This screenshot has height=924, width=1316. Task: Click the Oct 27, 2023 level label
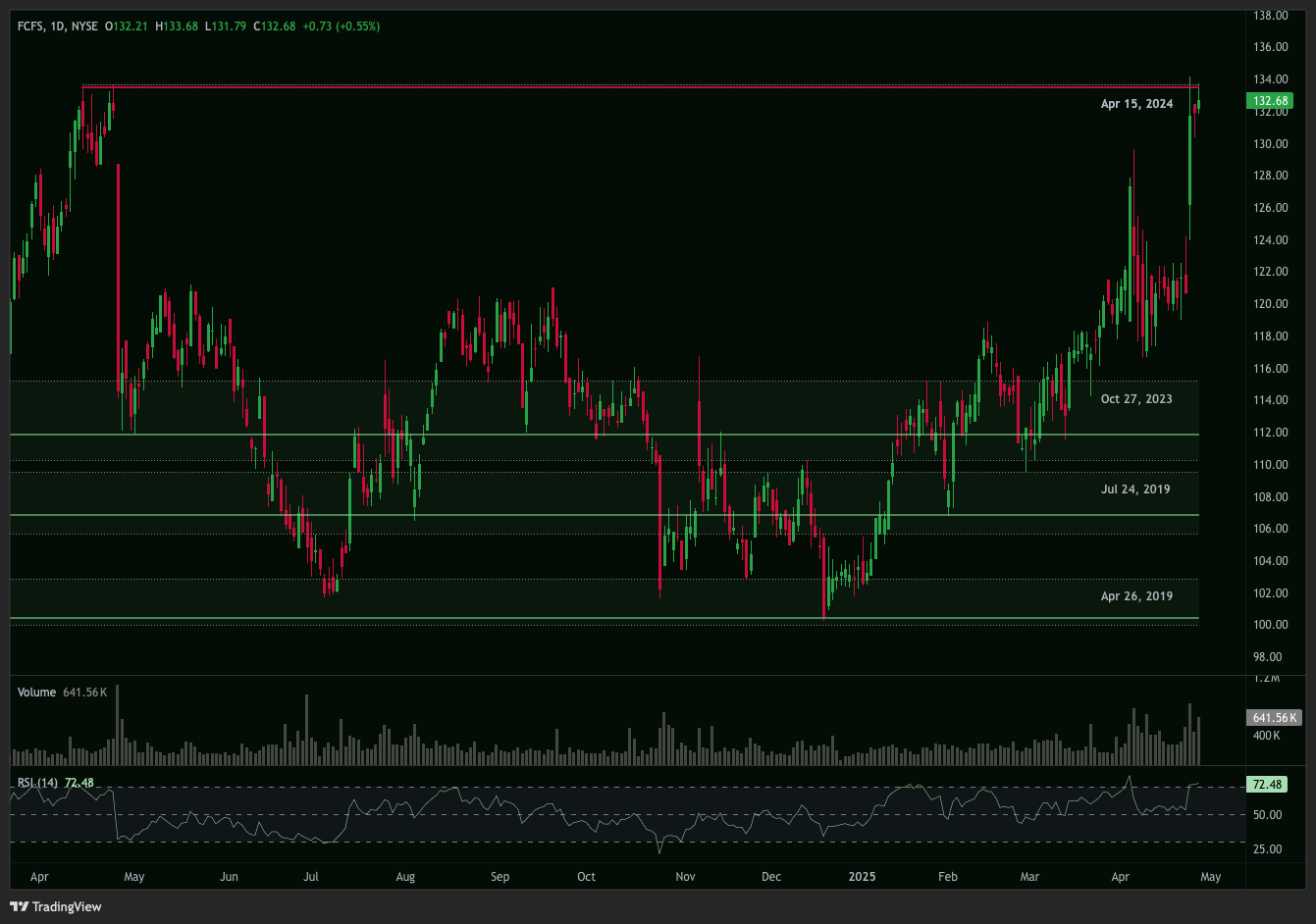[x=1136, y=399]
